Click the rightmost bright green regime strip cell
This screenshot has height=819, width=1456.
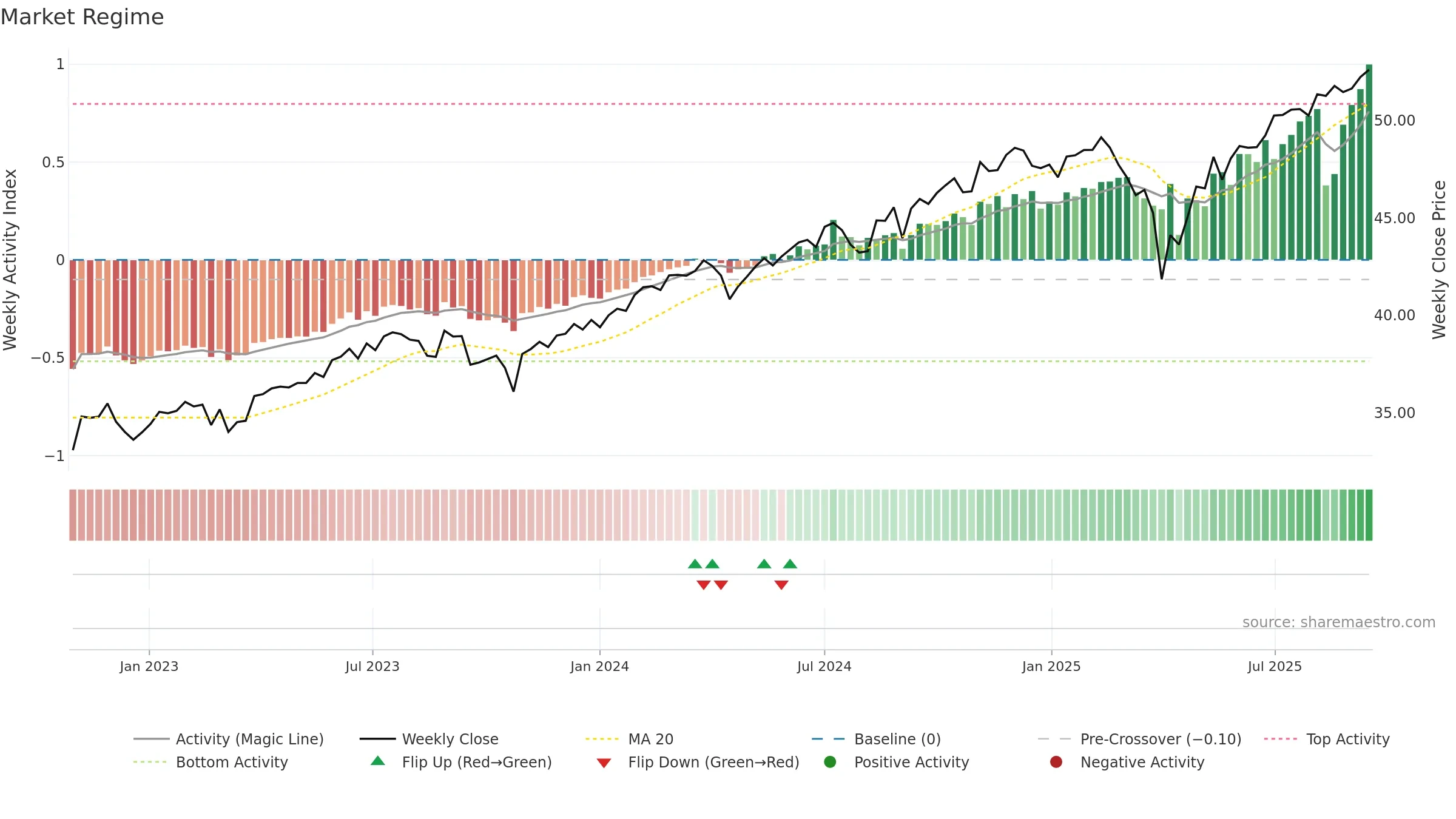point(1369,515)
